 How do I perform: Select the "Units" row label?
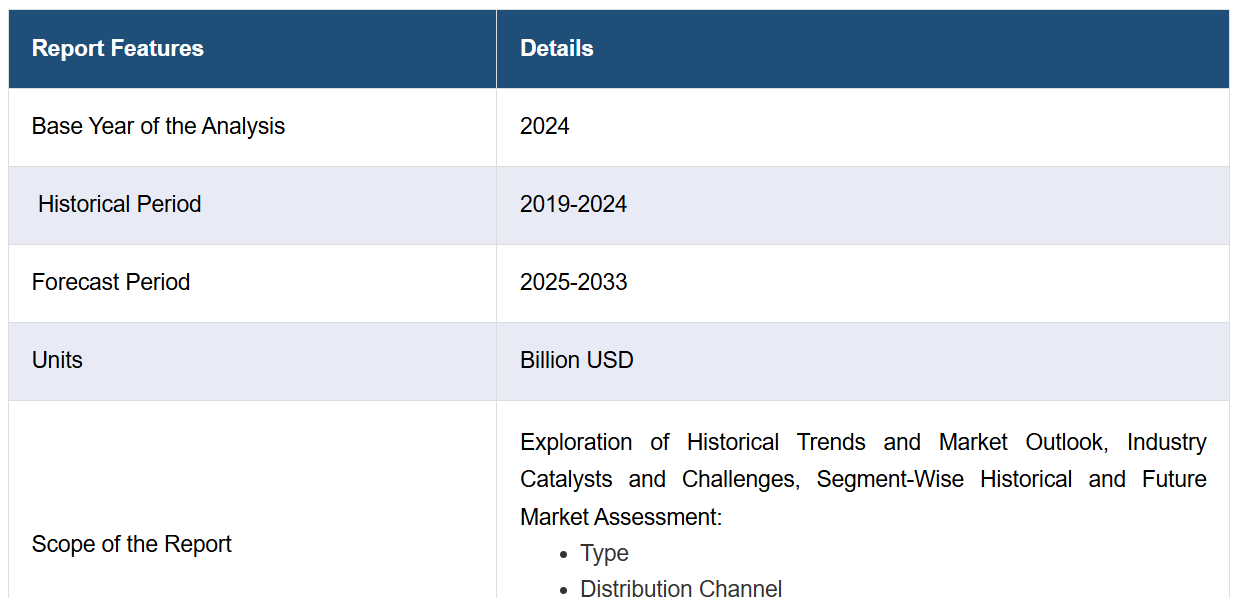(x=57, y=360)
